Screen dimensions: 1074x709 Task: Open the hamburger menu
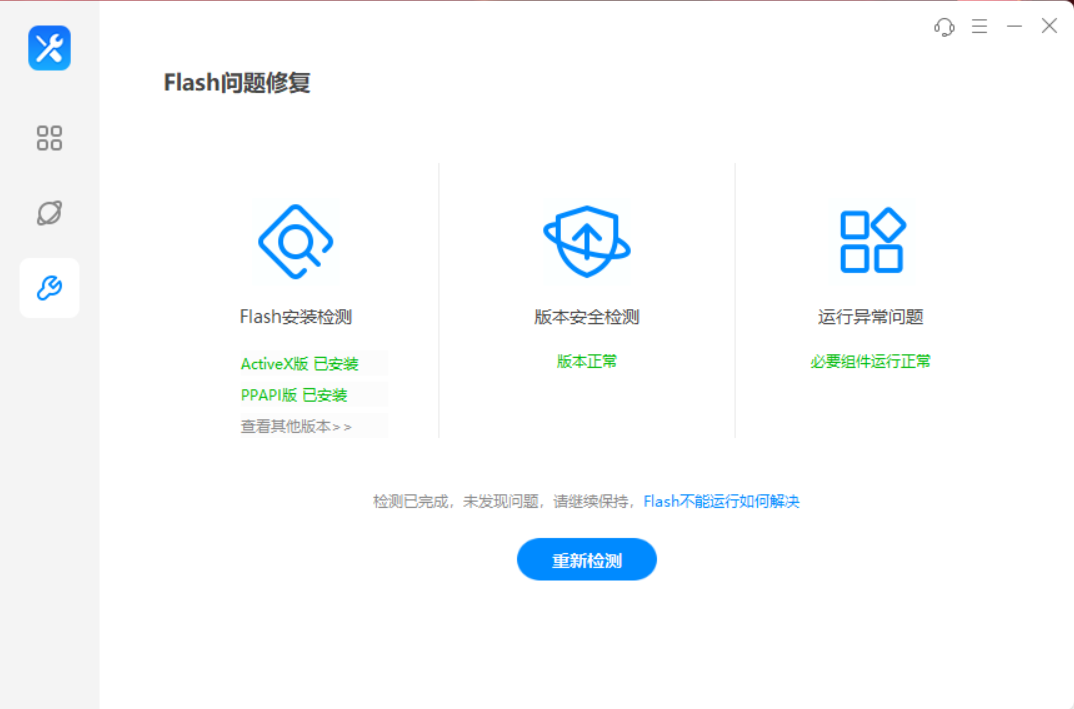click(979, 26)
